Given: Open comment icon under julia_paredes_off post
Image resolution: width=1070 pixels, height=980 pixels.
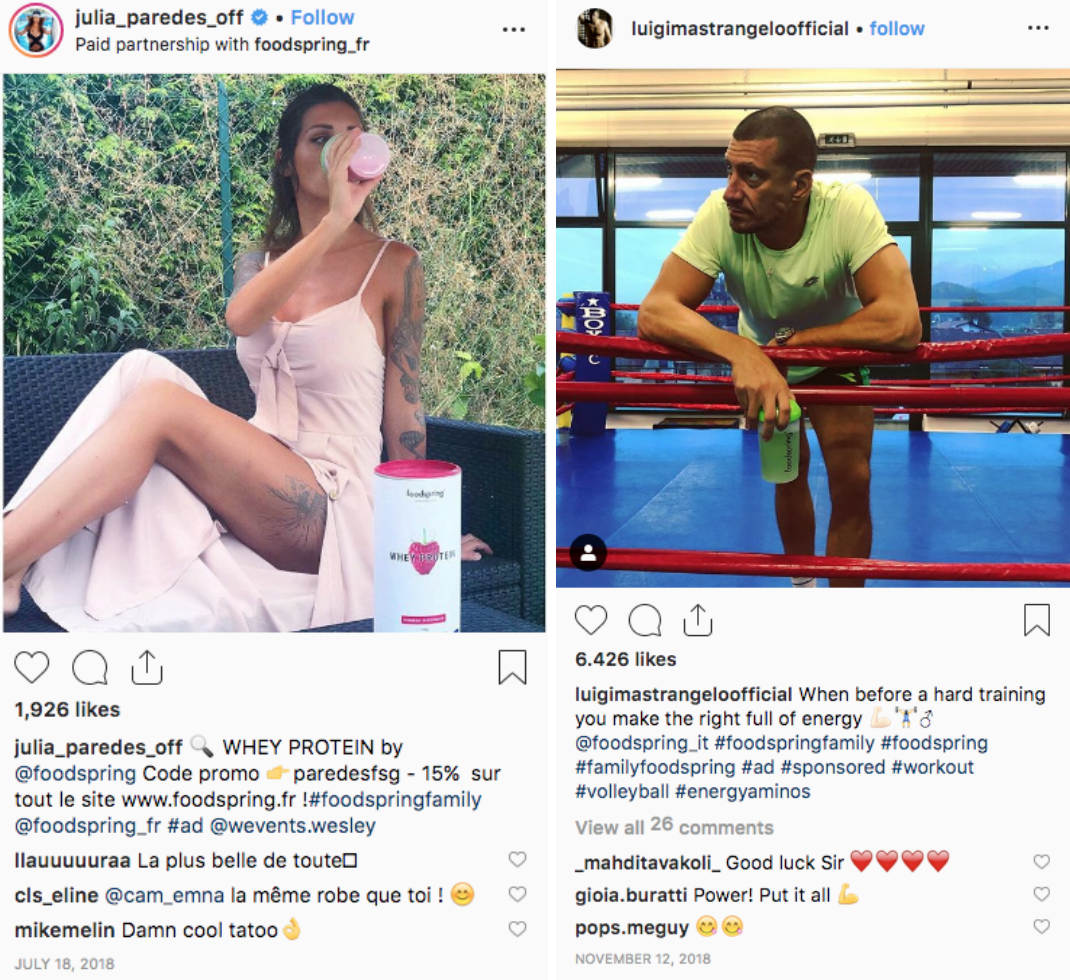Looking at the screenshot, I should click(90, 667).
